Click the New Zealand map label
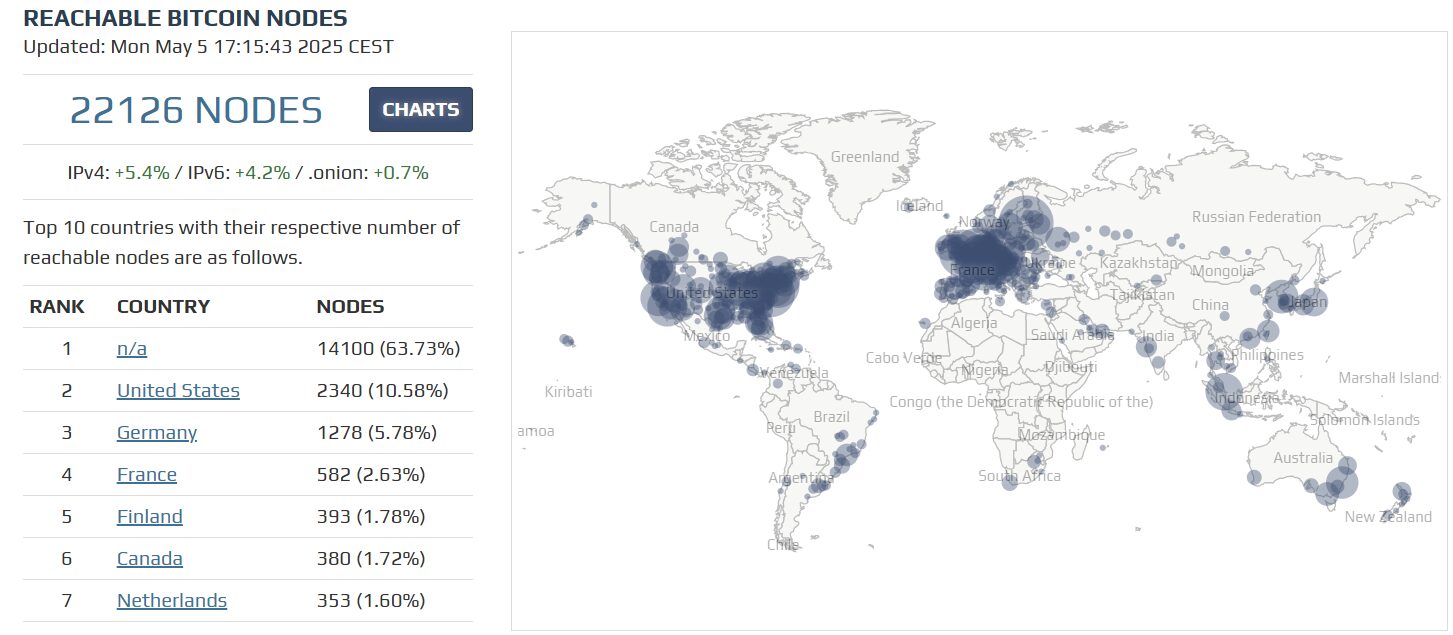 point(1388,517)
